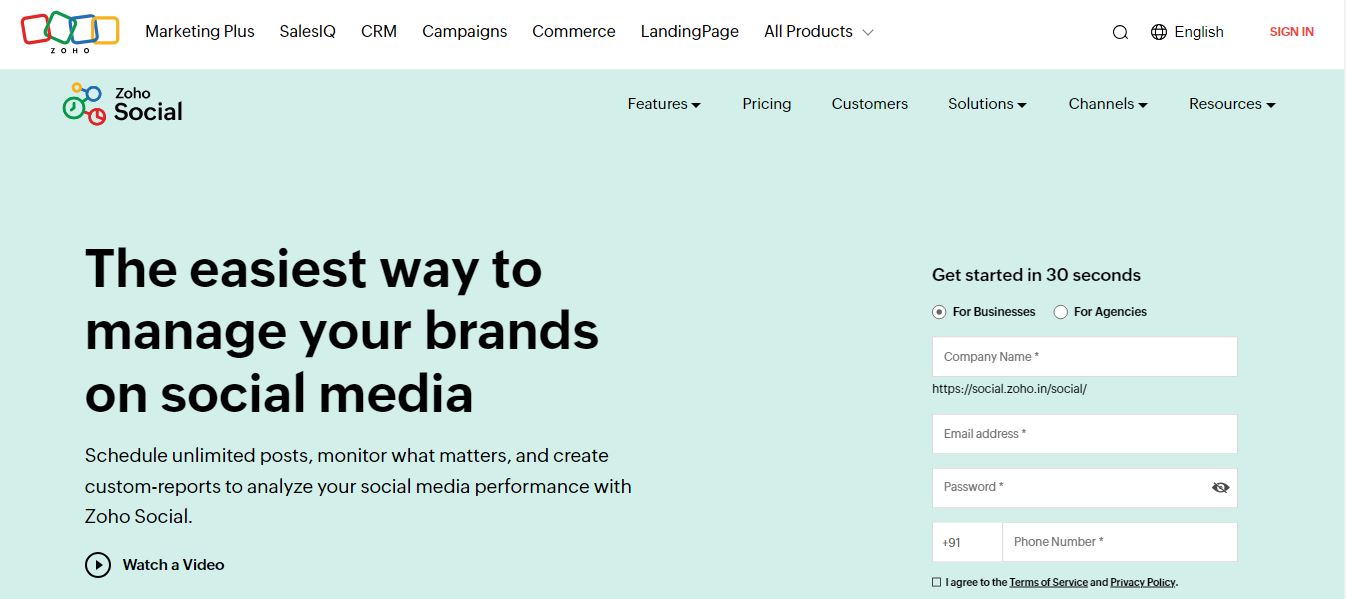Click the Zoho Social logo
The width and height of the screenshot is (1346, 599).
click(123, 104)
